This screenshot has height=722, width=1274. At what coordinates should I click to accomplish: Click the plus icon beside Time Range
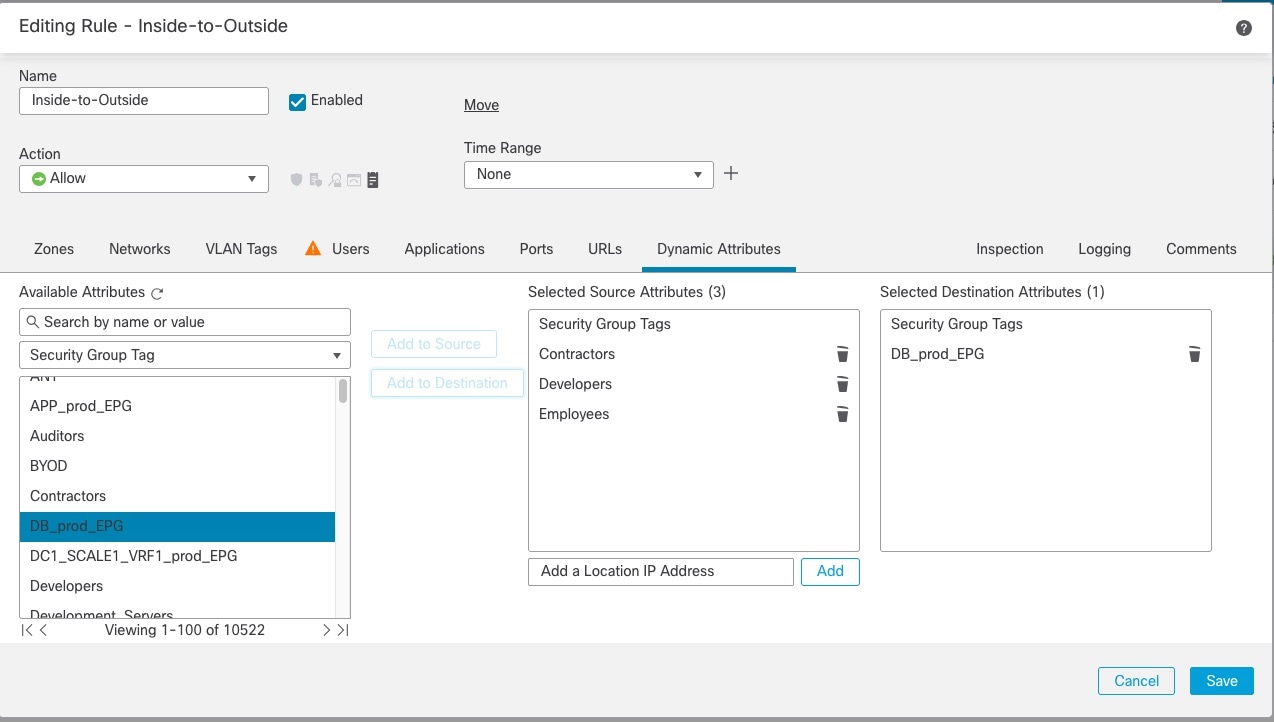pyautogui.click(x=731, y=174)
